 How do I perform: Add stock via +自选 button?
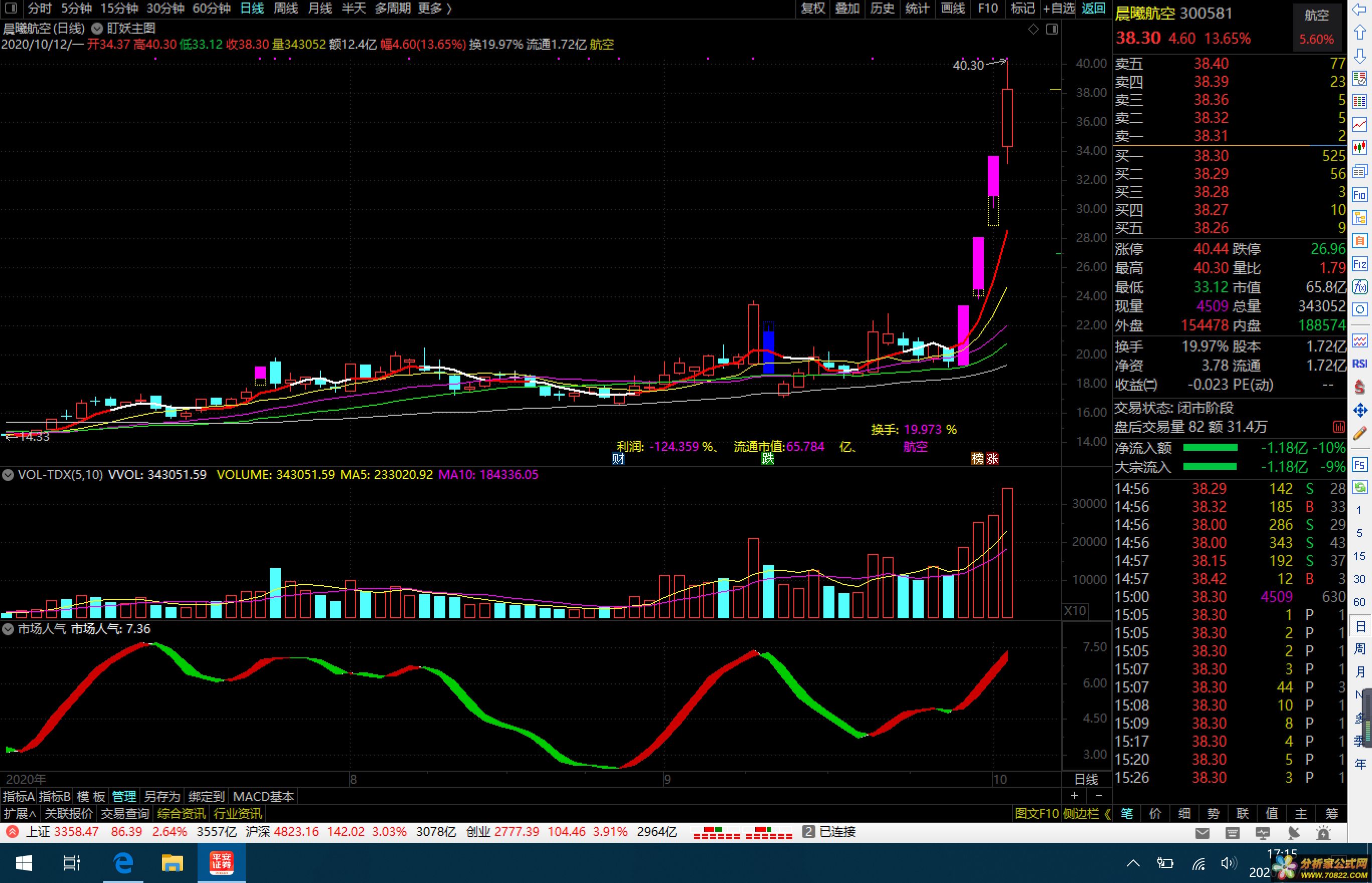click(1059, 8)
